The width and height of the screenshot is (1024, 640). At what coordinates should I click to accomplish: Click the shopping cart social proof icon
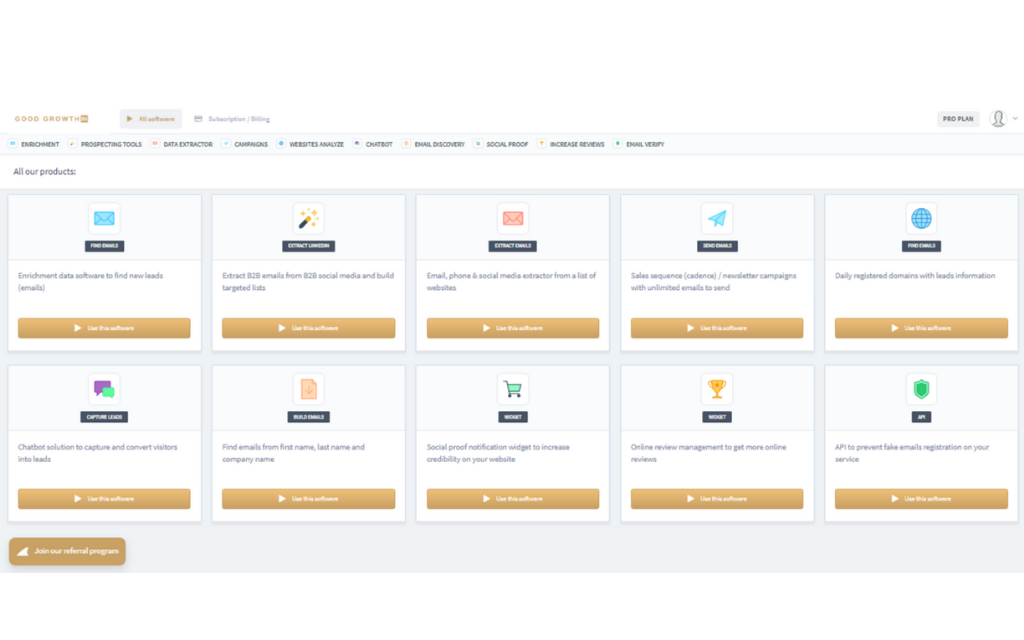[x=513, y=389]
